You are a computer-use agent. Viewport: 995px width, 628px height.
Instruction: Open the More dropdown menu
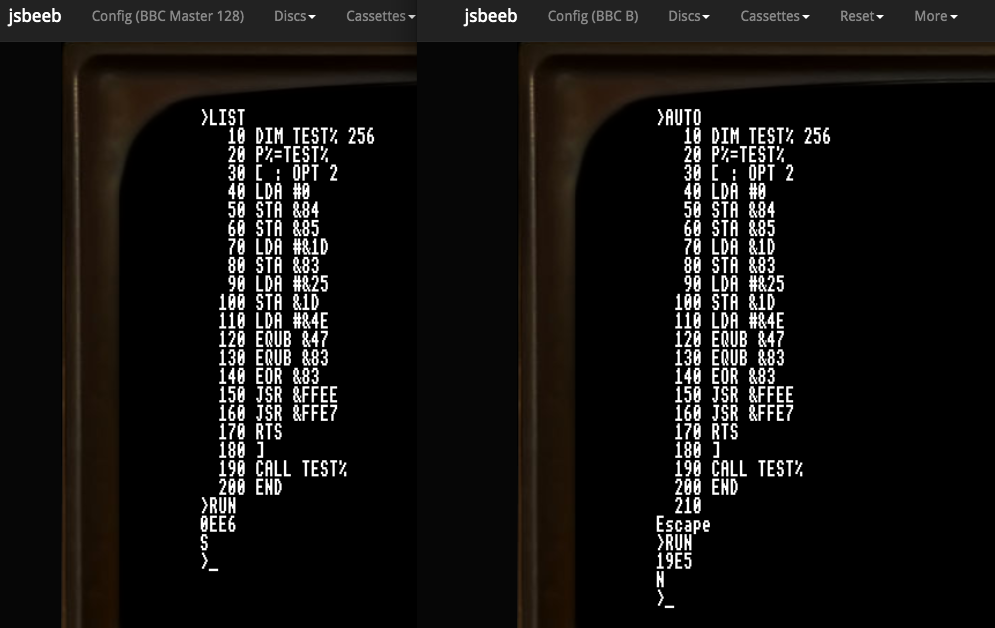pos(935,17)
